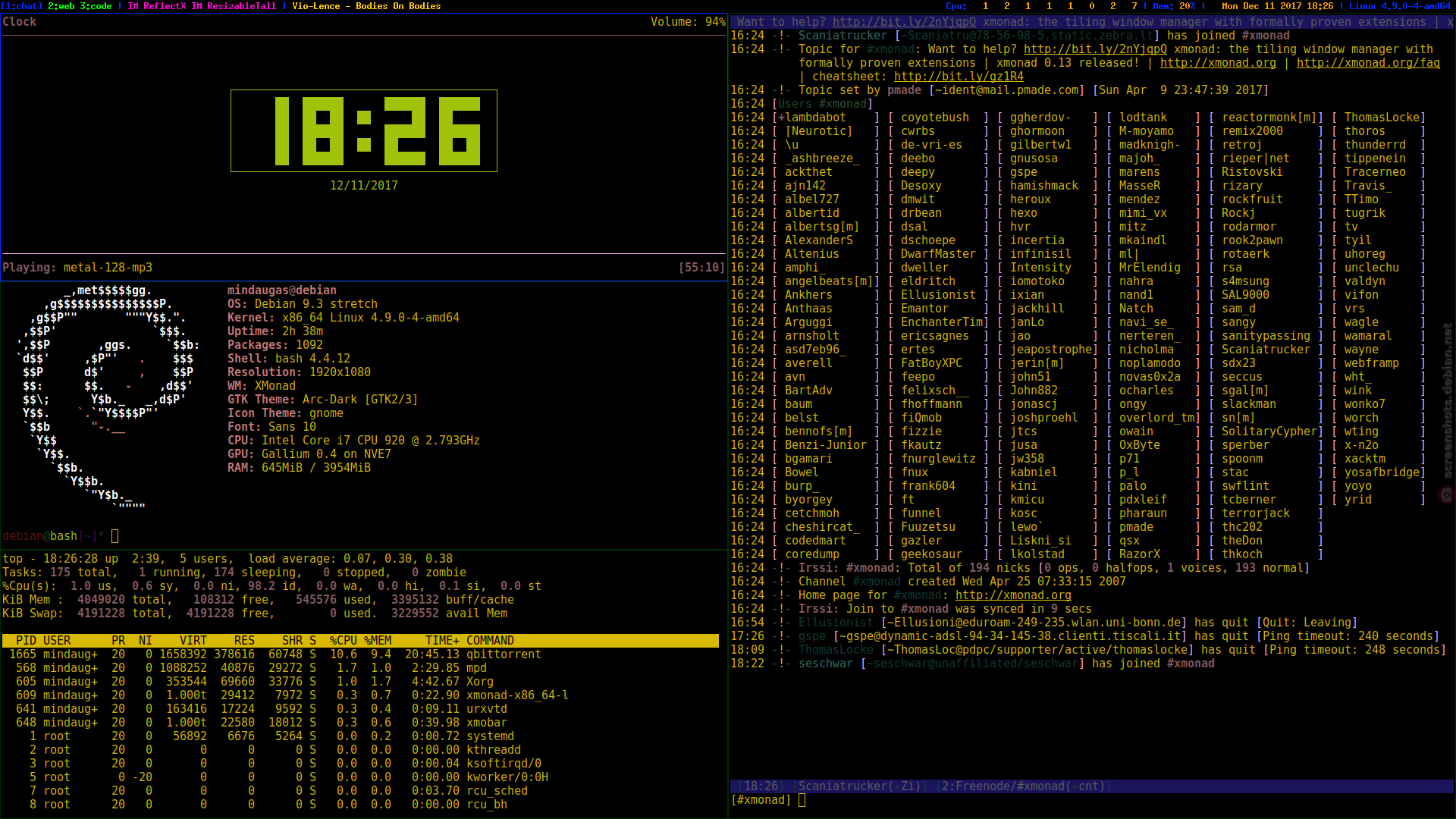Click the nick lkolstad in users list
This screenshot has width=1456, height=819.
coord(1037,554)
